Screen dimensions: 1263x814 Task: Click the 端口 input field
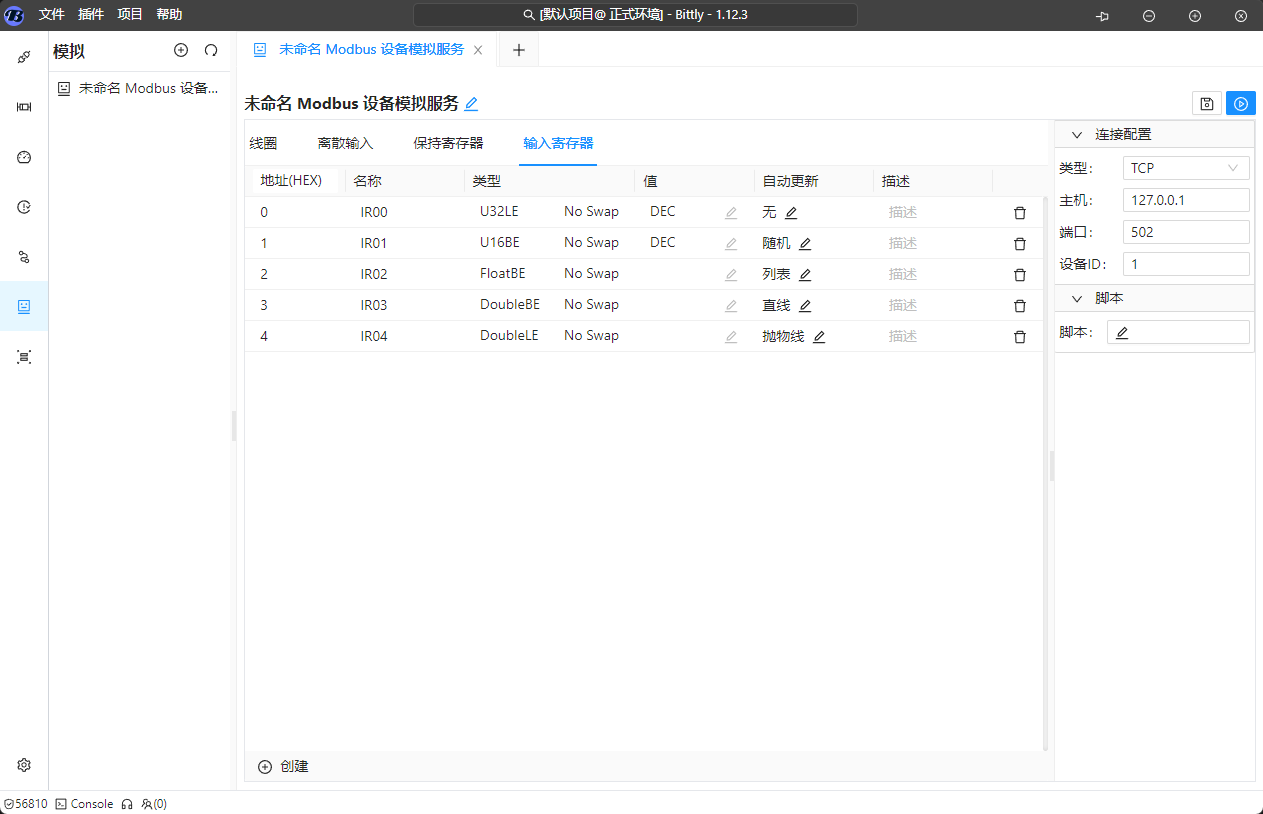coord(1186,232)
